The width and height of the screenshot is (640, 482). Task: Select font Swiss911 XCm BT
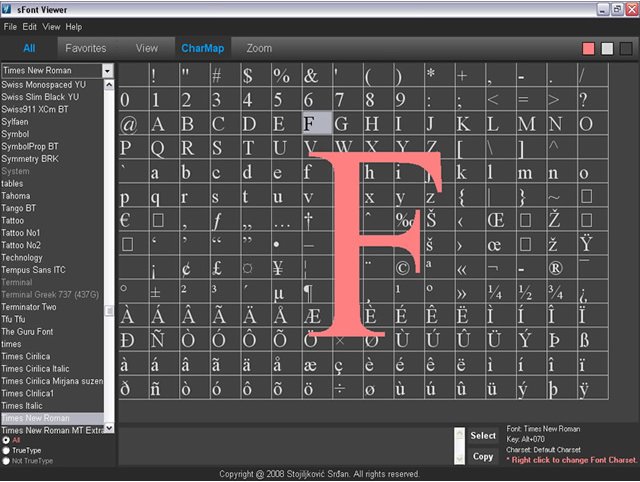[52, 109]
